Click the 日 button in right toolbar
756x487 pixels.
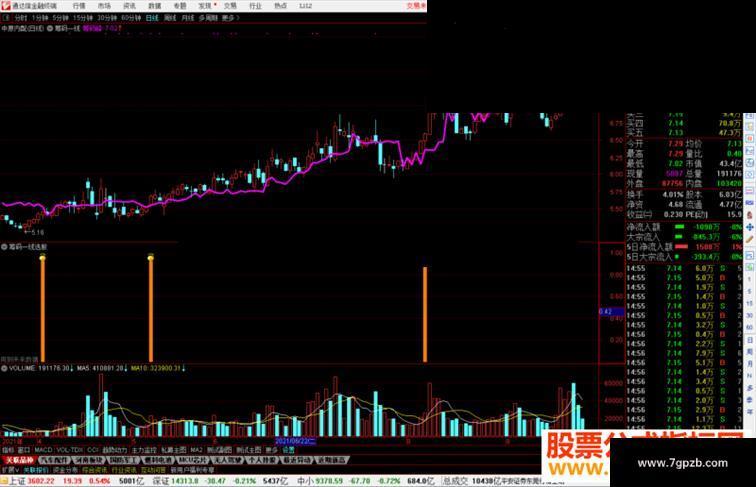pyautogui.click(x=750, y=340)
